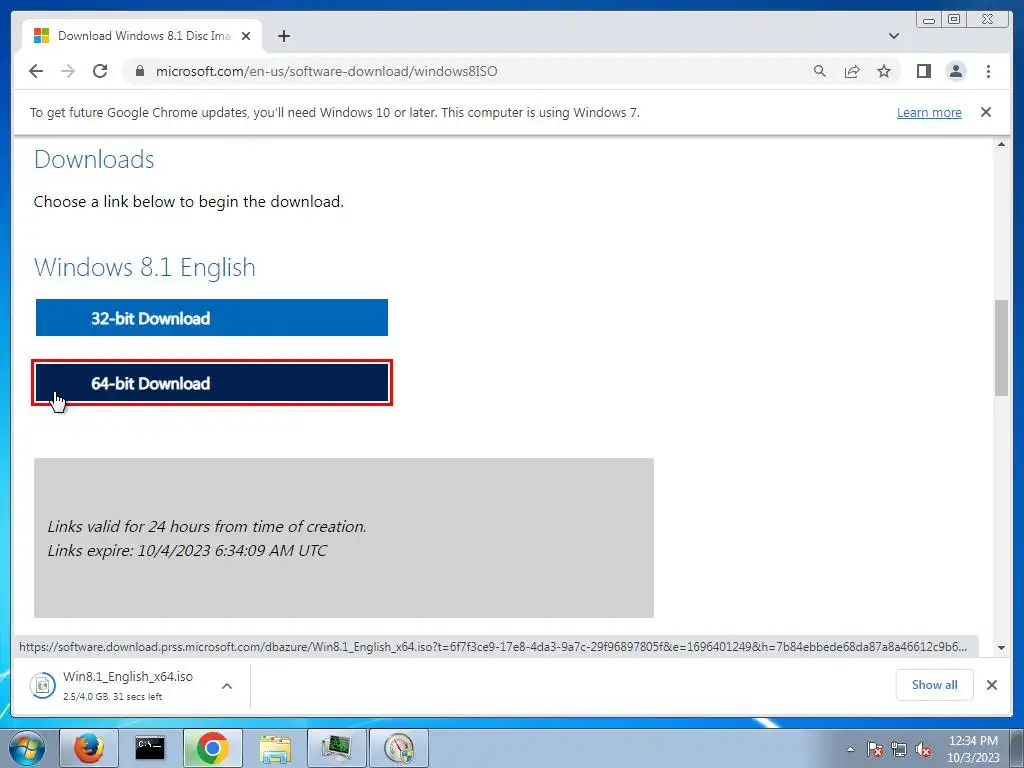Viewport: 1024px width, 768px height.
Task: Open the tab search chevron
Action: coord(893,36)
